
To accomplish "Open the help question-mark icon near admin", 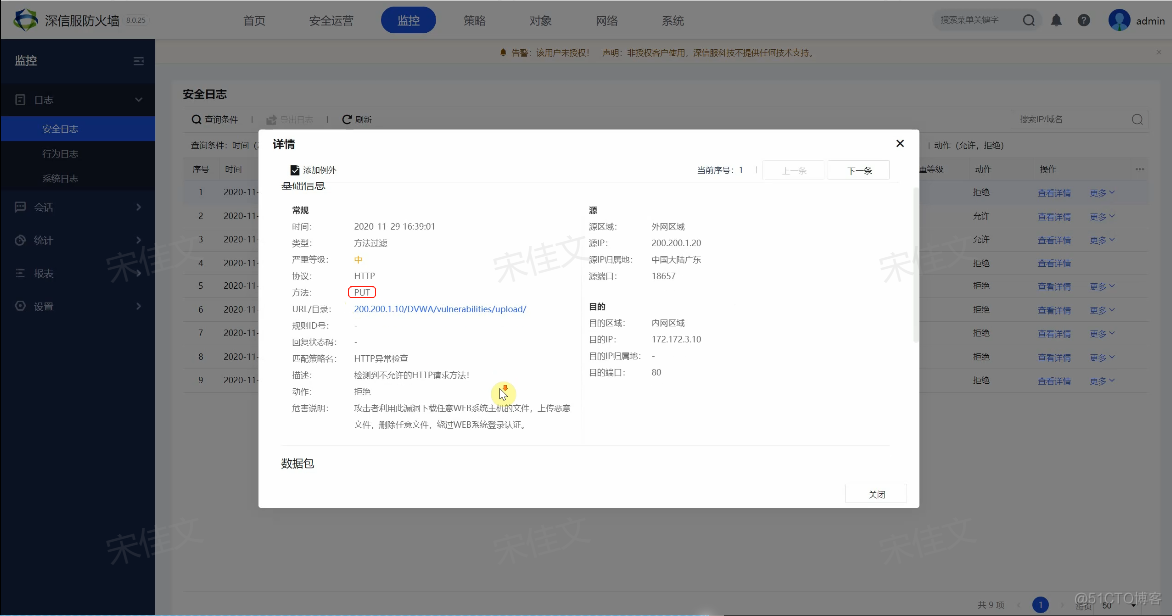I will [x=1083, y=19].
